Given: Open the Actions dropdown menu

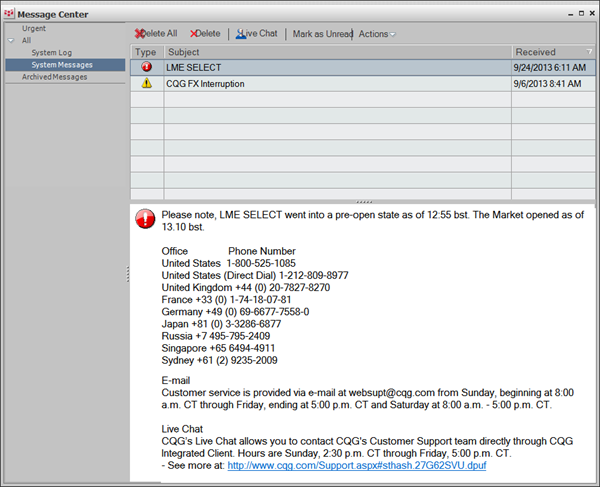Looking at the screenshot, I should tap(377, 33).
